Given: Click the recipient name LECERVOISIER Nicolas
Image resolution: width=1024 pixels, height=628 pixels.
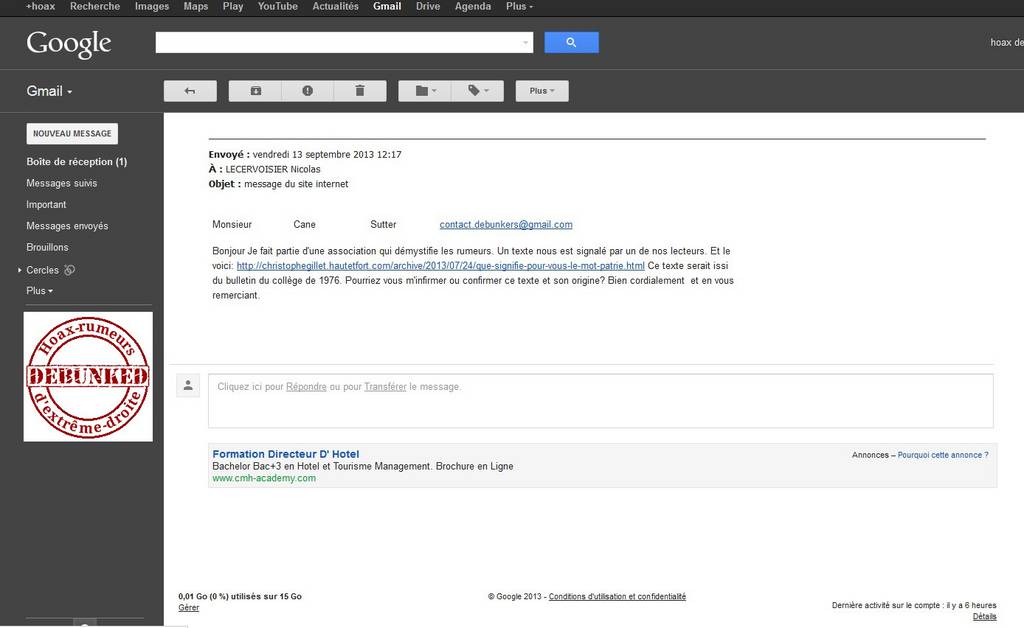Looking at the screenshot, I should (x=273, y=169).
